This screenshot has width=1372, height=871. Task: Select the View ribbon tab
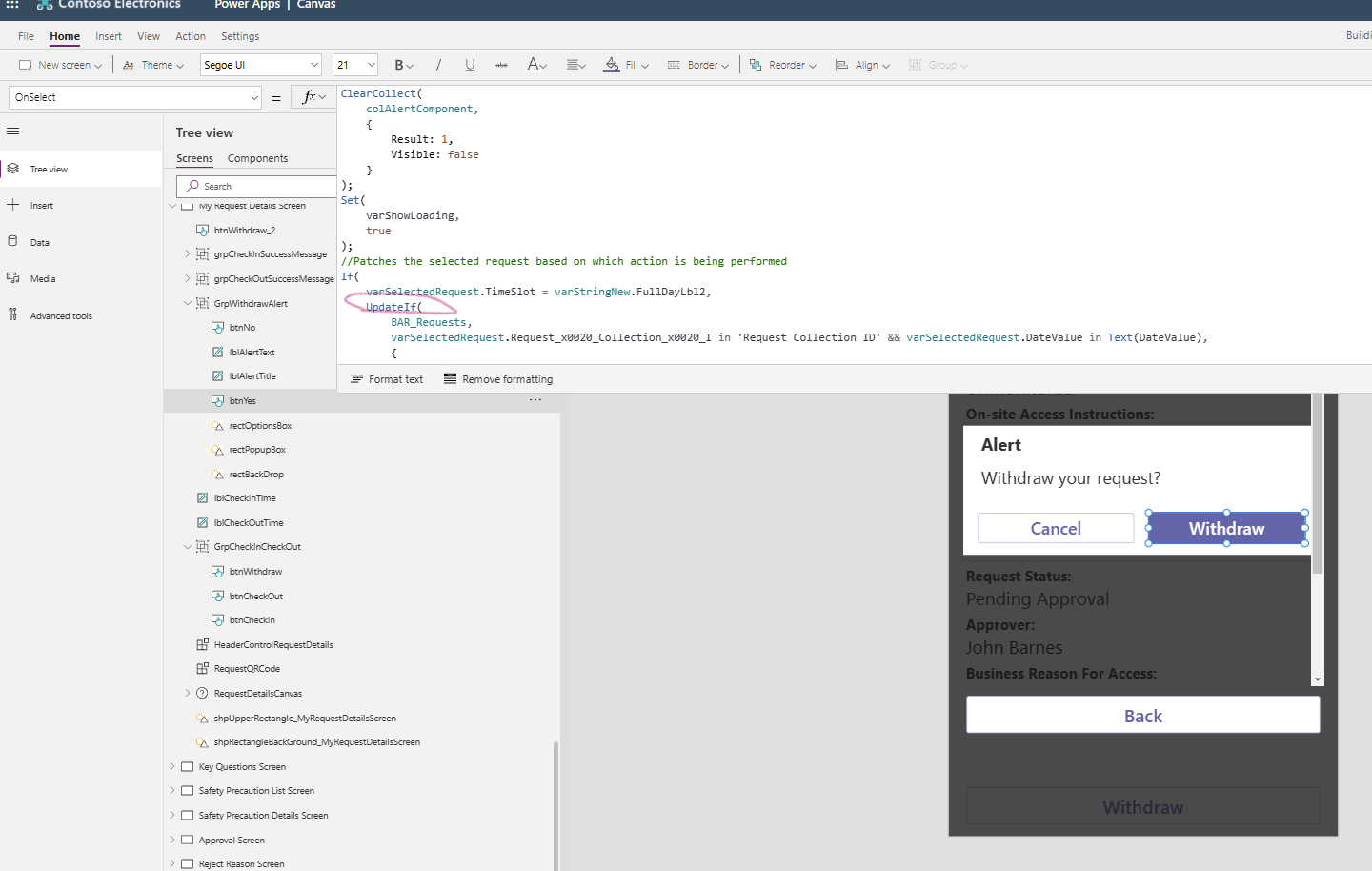click(149, 36)
